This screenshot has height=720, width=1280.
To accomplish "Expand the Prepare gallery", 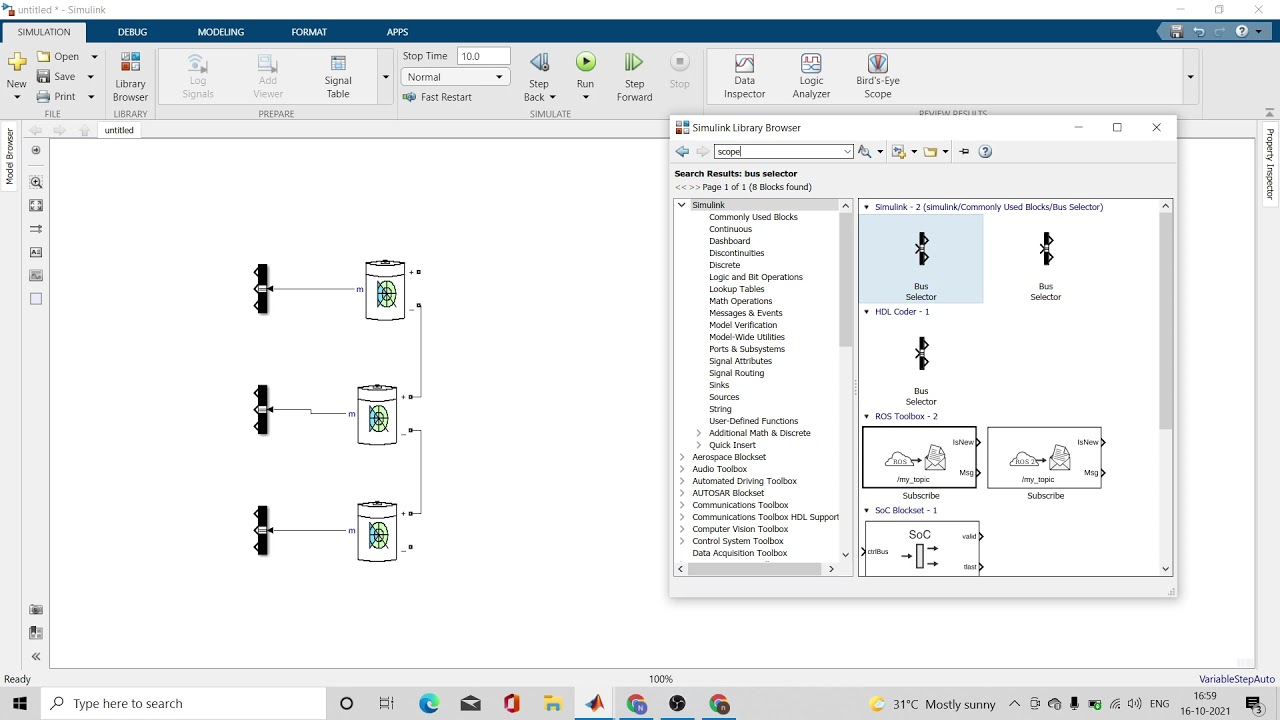I will click(385, 77).
